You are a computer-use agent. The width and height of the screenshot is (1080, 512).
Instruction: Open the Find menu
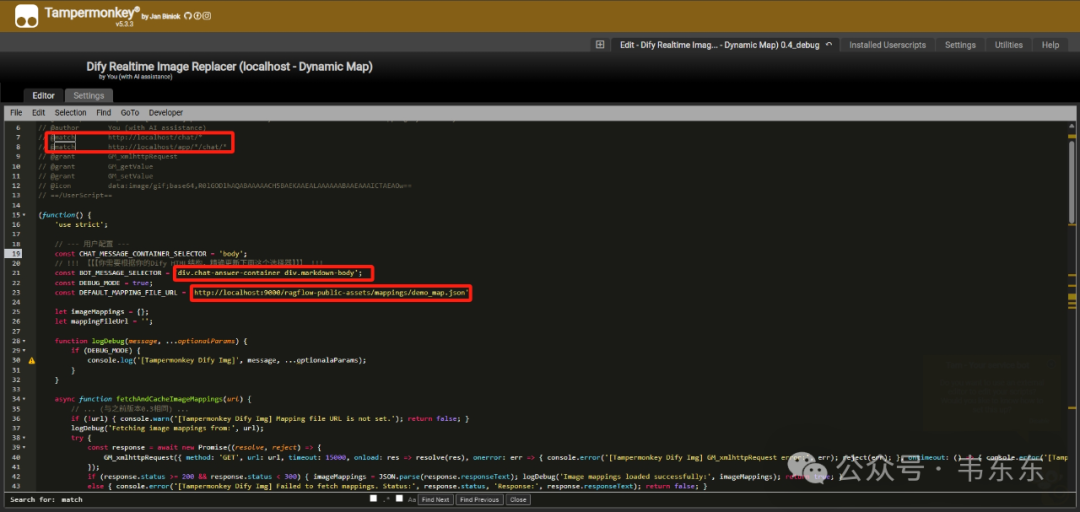tap(103, 112)
